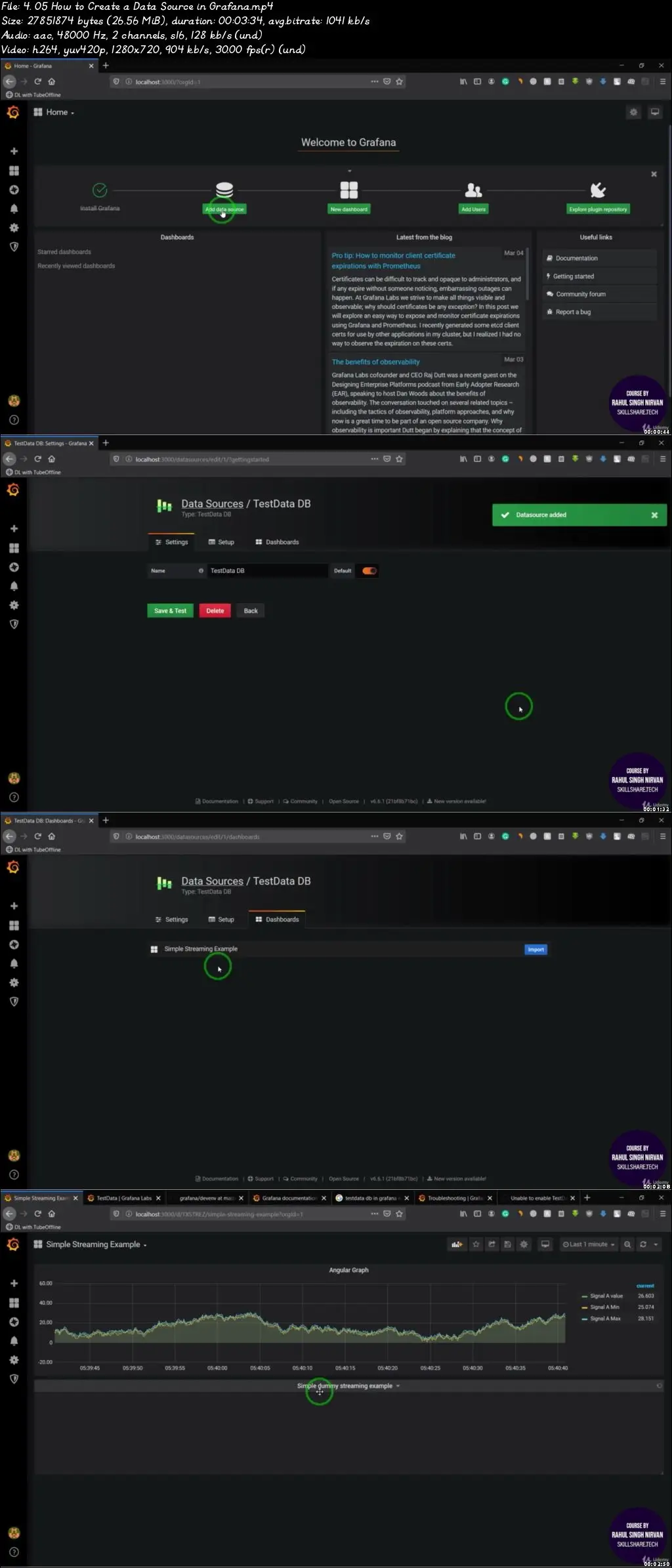The height and width of the screenshot is (1568, 672).
Task: Click Import for Simple Streaming Example
Action: pos(536,949)
